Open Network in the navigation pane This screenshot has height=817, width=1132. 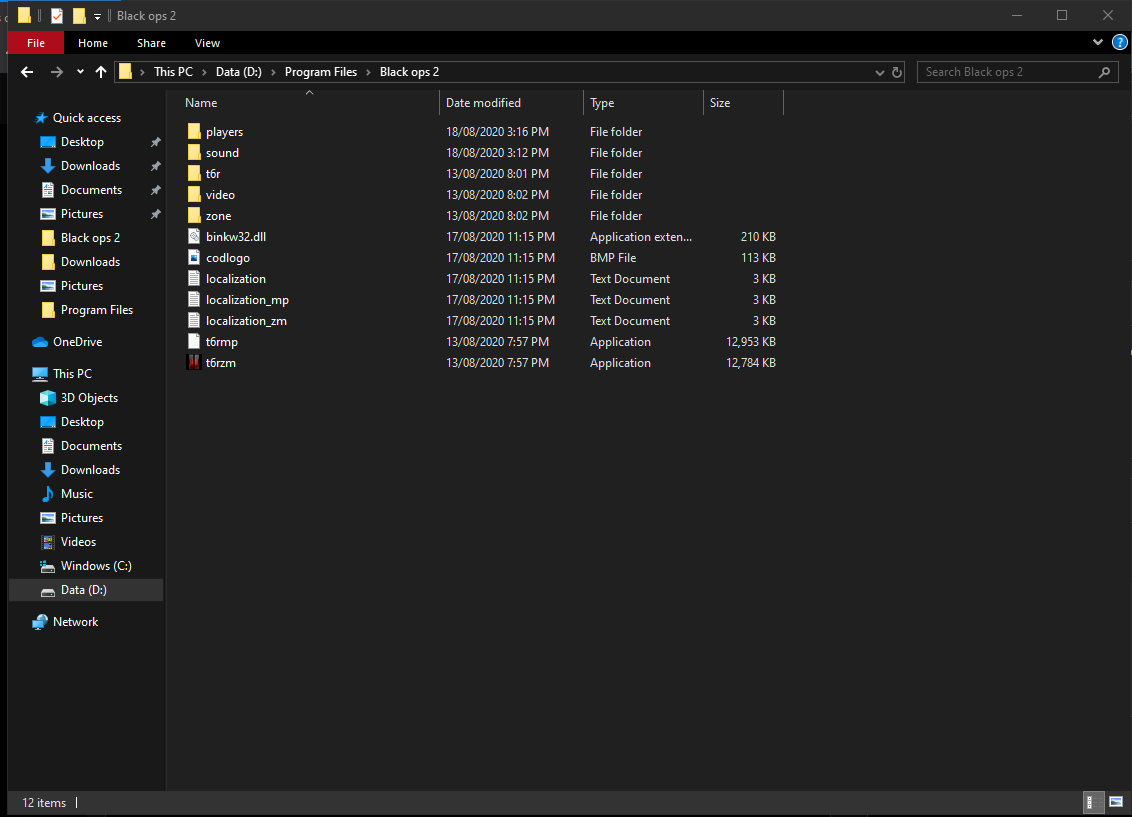(x=75, y=621)
